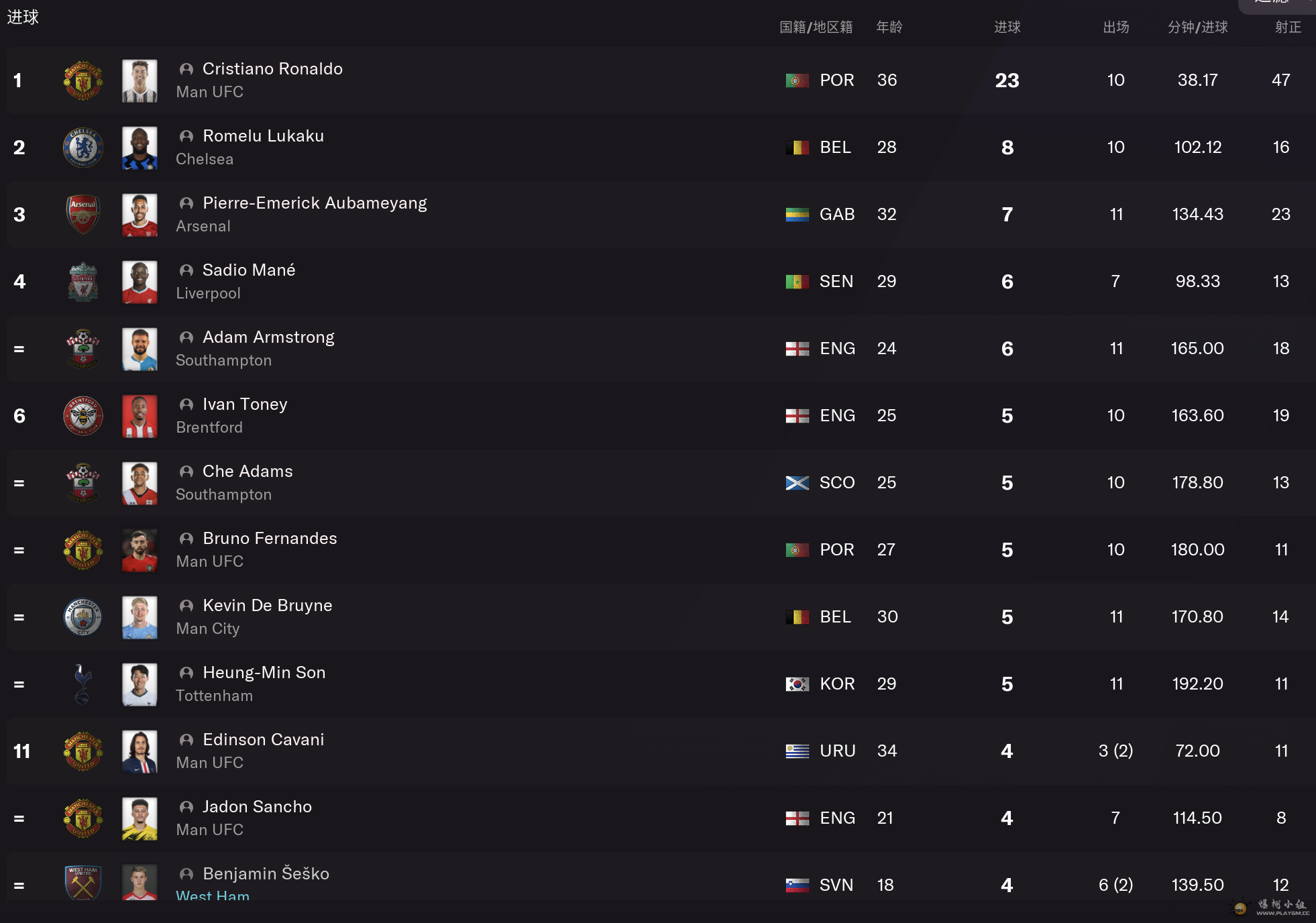Follow the West Ham team link
This screenshot has width=1316, height=923.
tap(213, 894)
